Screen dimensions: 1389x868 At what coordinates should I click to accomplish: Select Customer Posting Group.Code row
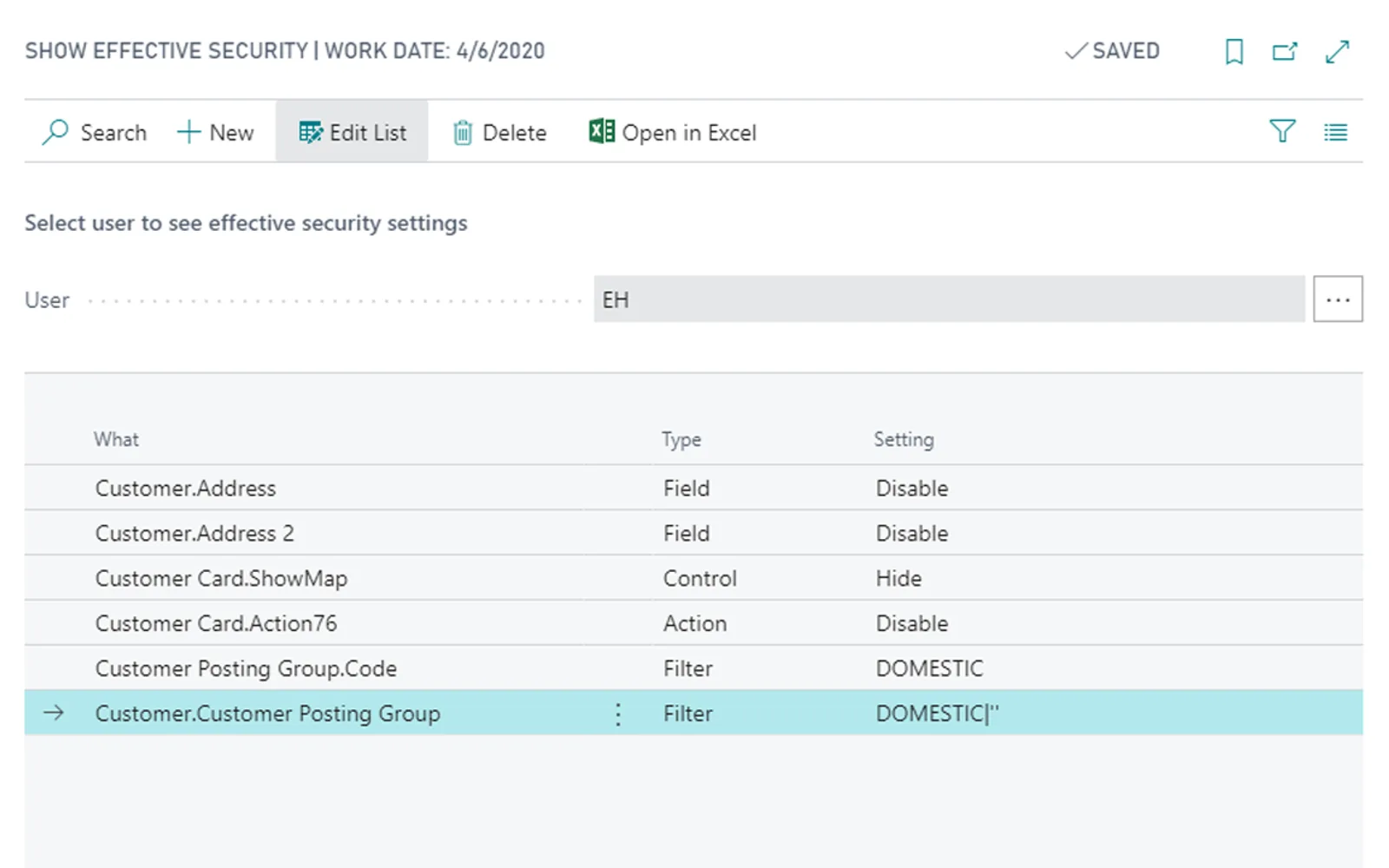click(x=694, y=668)
